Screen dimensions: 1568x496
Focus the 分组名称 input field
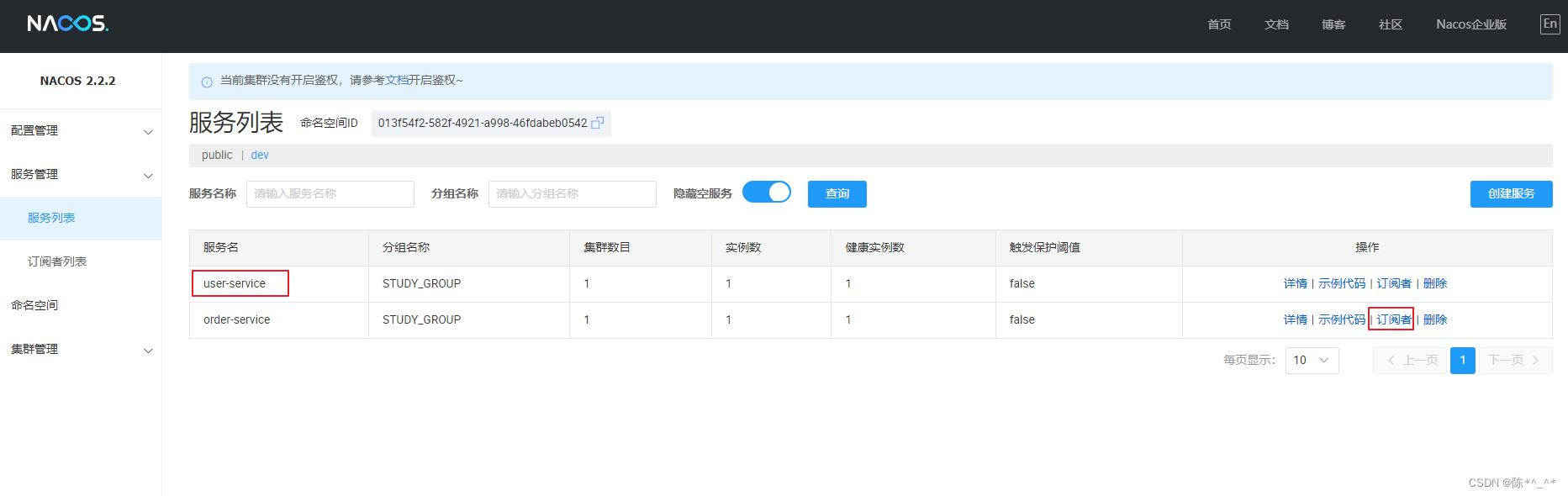573,193
